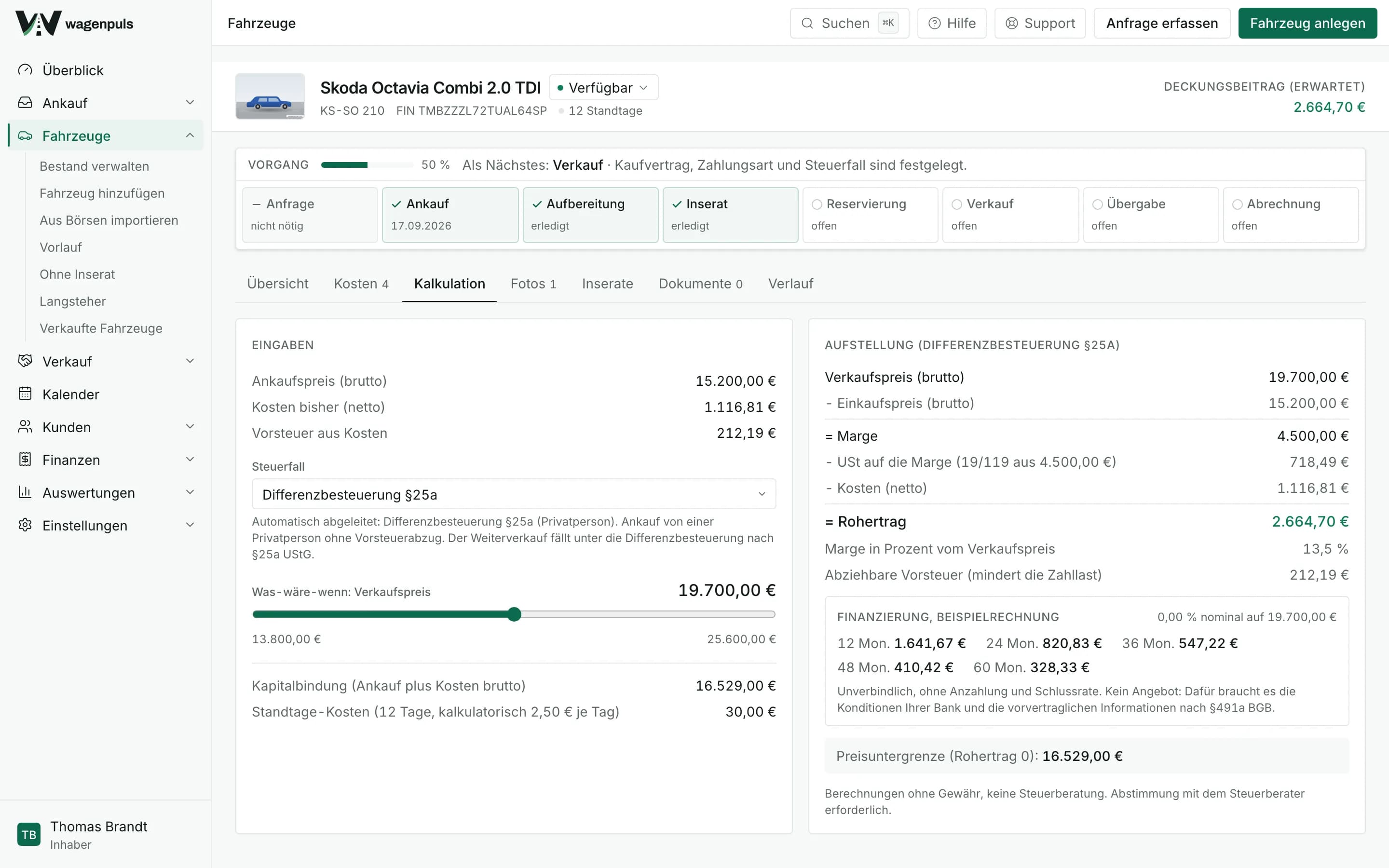This screenshot has height=868, width=1389.
Task: Expand the Verkauf sidebar section
Action: tap(190, 361)
